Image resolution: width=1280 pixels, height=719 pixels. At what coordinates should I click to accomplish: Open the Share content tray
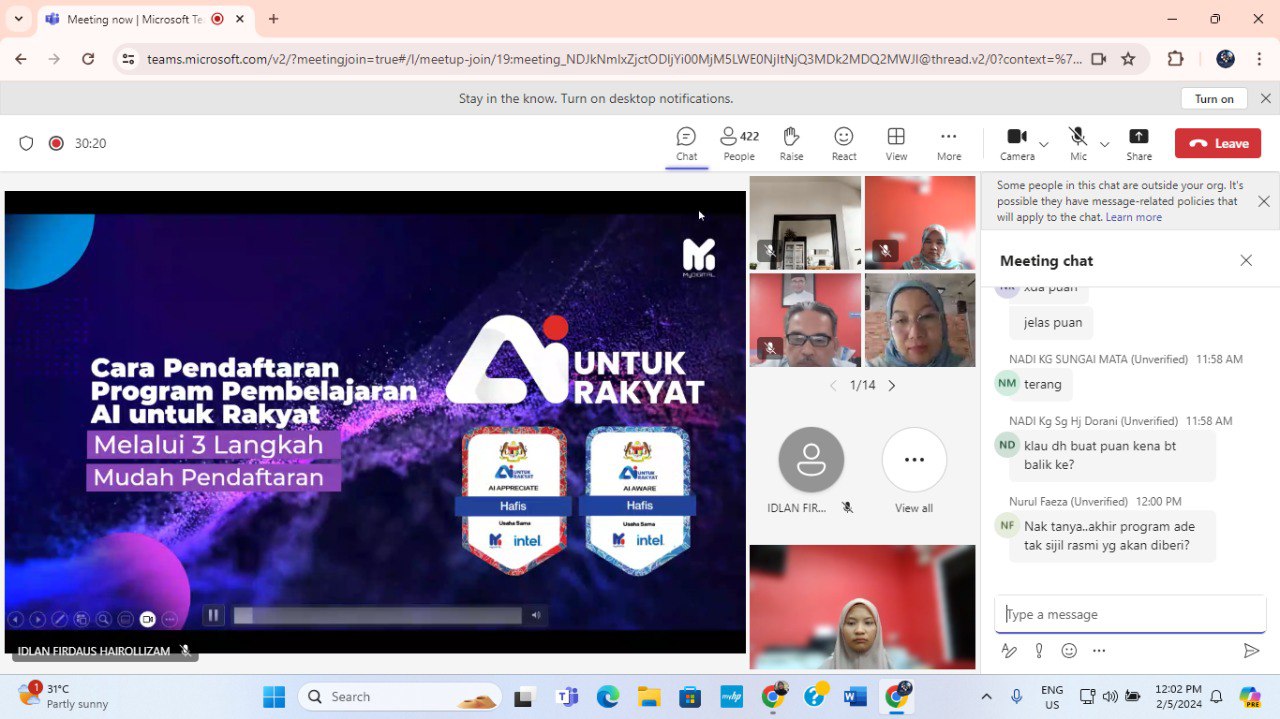[x=1139, y=144]
